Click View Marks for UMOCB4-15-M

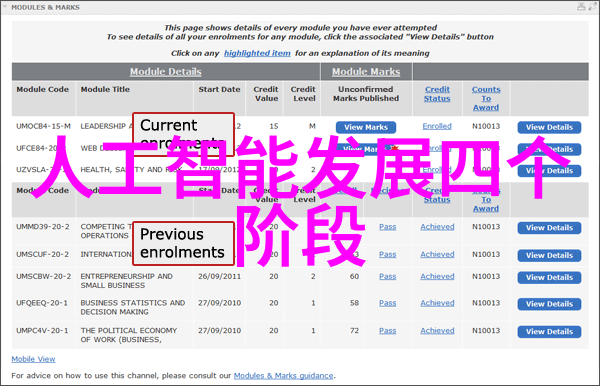point(366,127)
